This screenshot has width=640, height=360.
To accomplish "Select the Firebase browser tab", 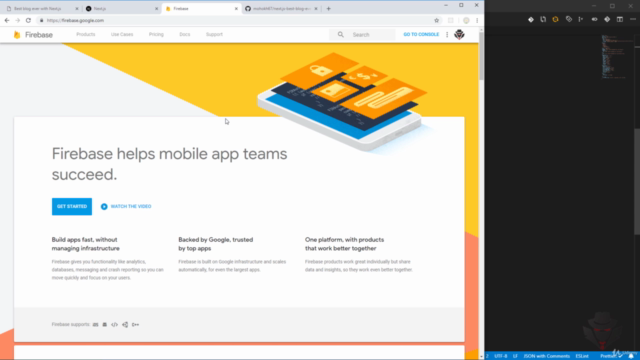I will click(201, 9).
